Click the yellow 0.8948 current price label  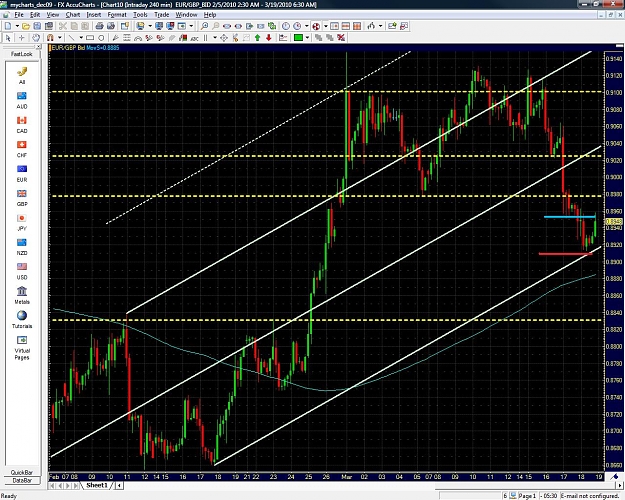point(614,221)
